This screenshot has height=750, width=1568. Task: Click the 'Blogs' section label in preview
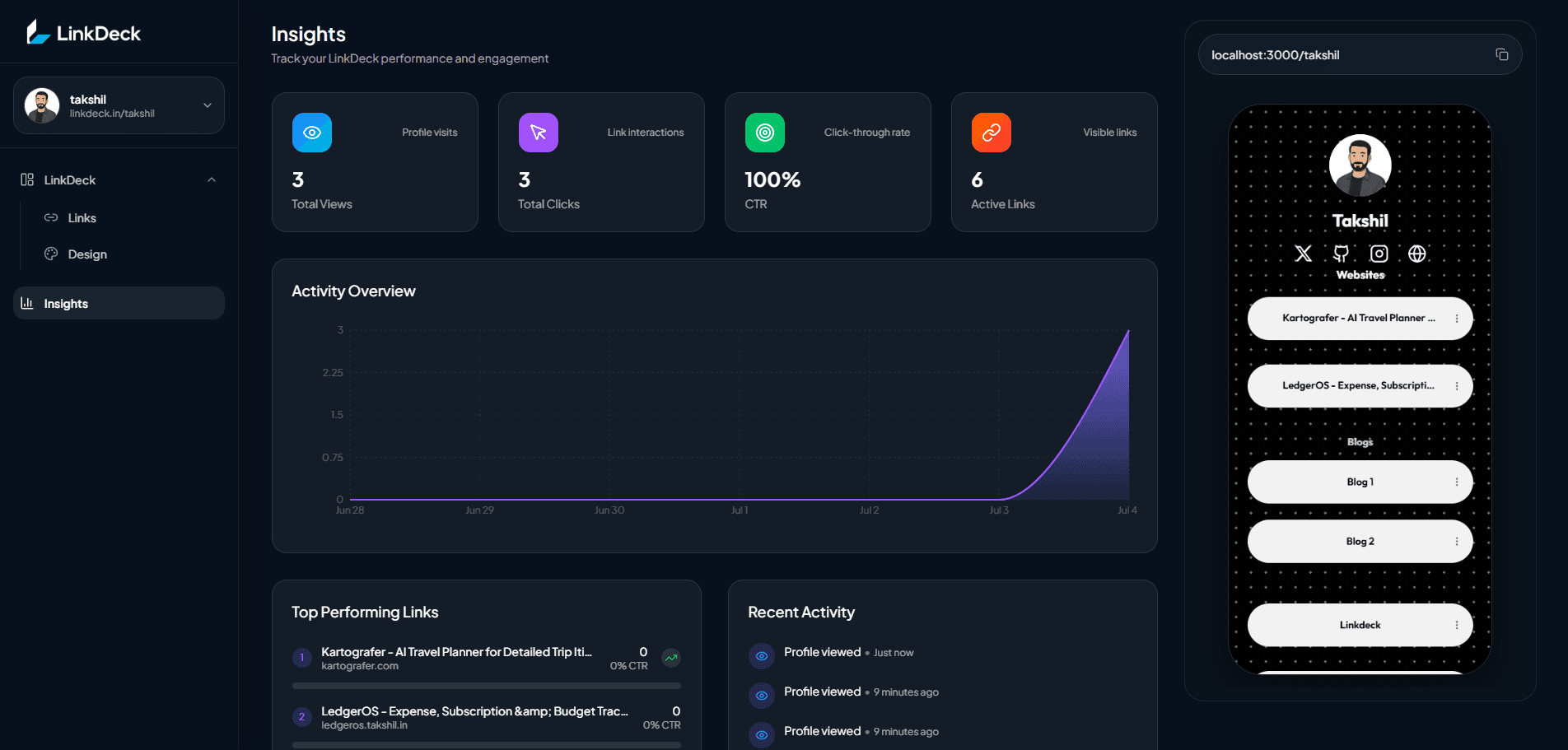pyautogui.click(x=1360, y=442)
